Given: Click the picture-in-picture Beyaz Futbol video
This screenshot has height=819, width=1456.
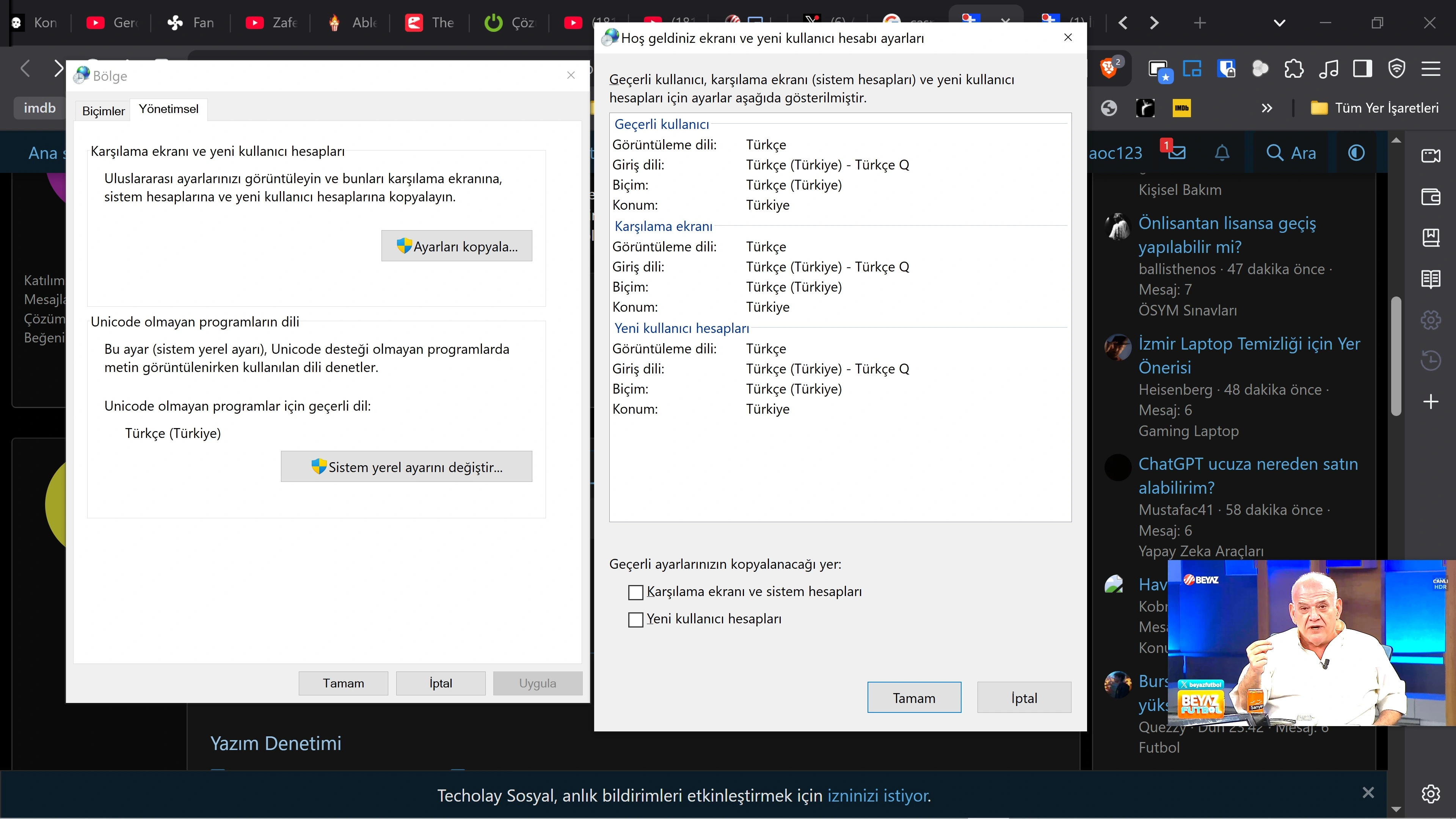Looking at the screenshot, I should point(1311,643).
